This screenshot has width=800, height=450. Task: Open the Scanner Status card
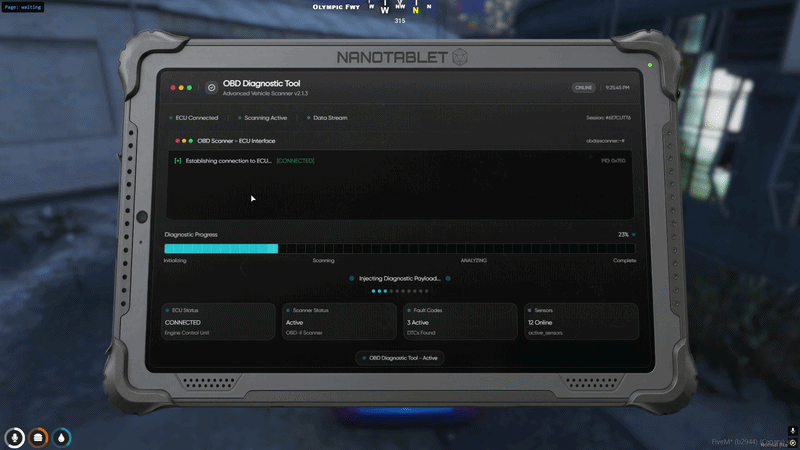coord(339,321)
